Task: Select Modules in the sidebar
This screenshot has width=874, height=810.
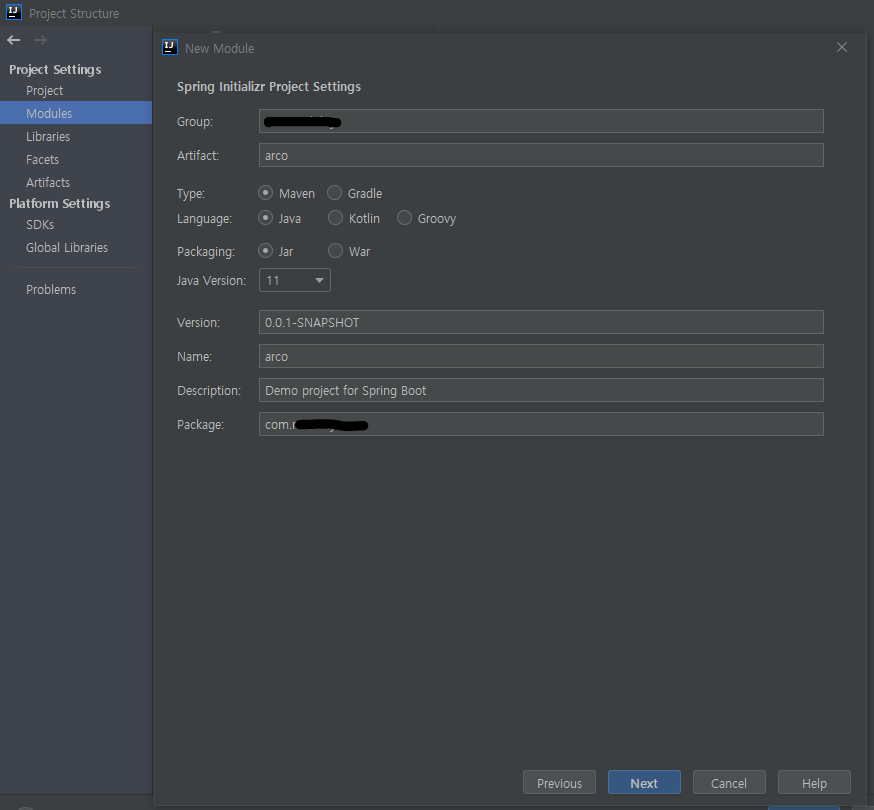Action: [76, 113]
